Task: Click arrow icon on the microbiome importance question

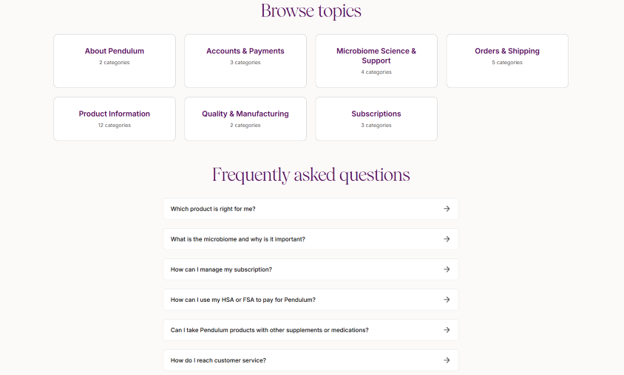Action: coord(447,239)
